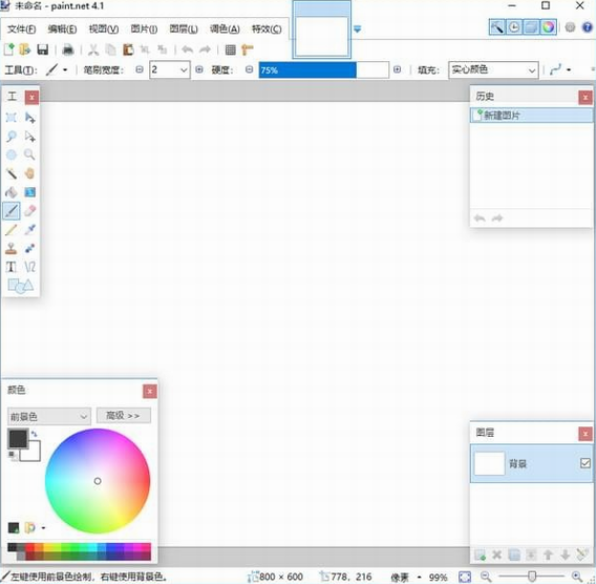596x584 pixels.
Task: Select the Magic Wand tool
Action: pyautogui.click(x=11, y=174)
